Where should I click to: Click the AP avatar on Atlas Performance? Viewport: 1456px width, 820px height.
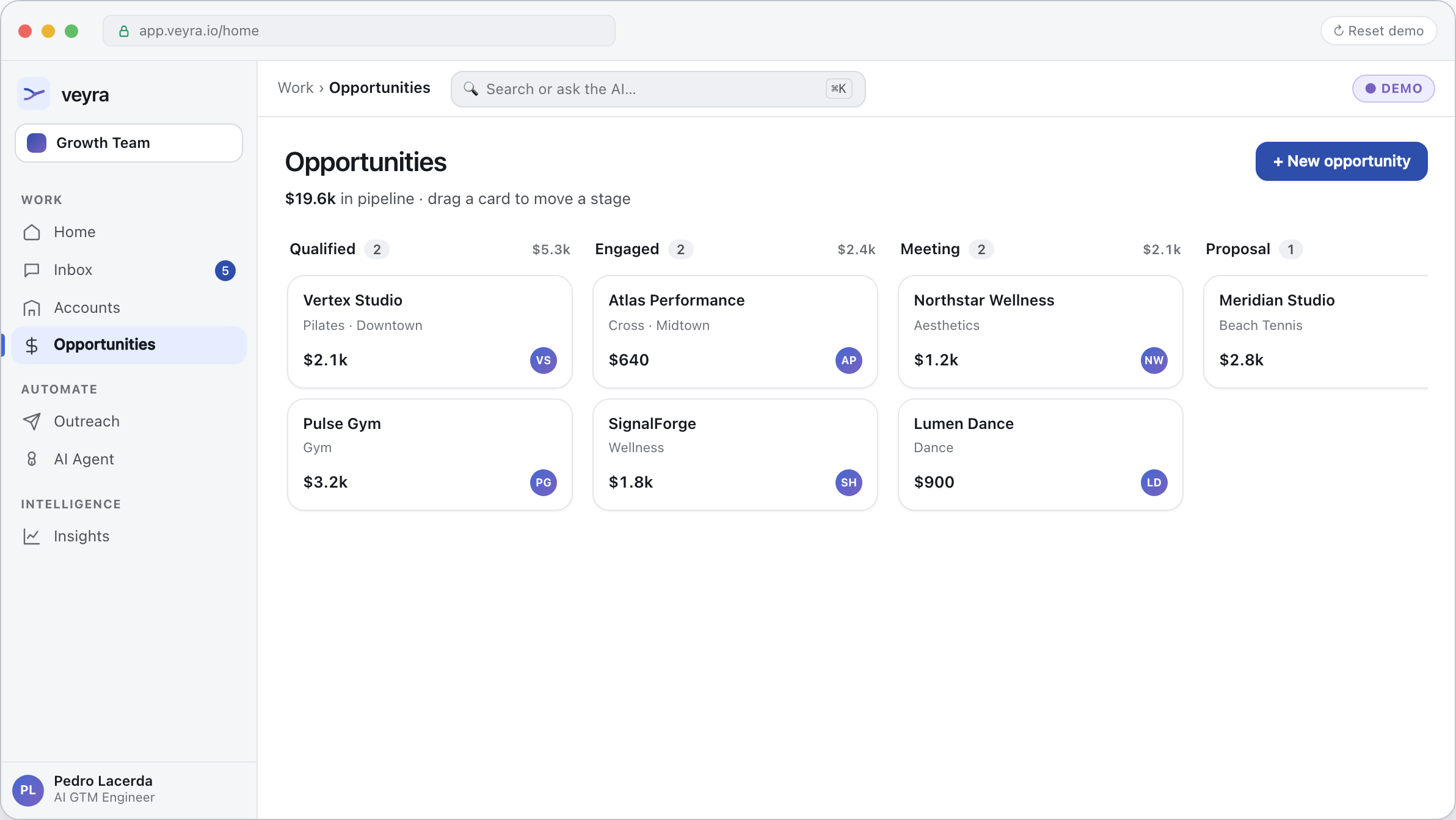click(x=849, y=361)
